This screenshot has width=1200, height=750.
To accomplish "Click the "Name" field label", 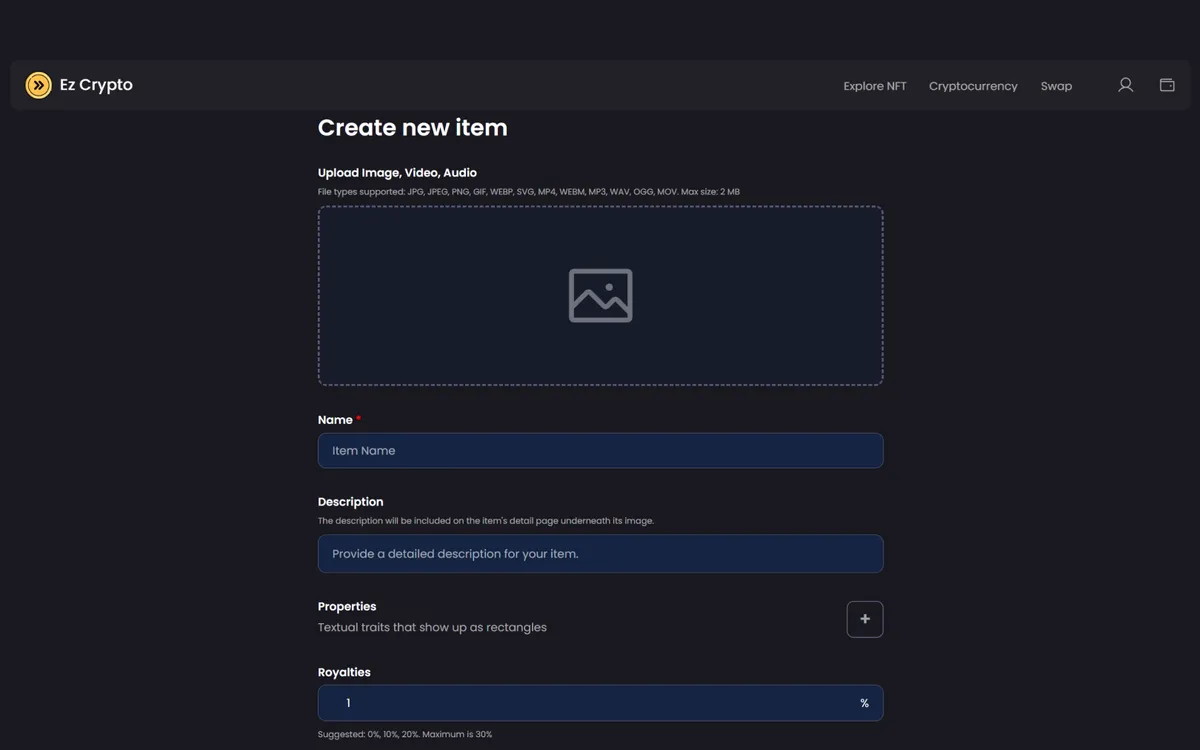I will (x=335, y=420).
